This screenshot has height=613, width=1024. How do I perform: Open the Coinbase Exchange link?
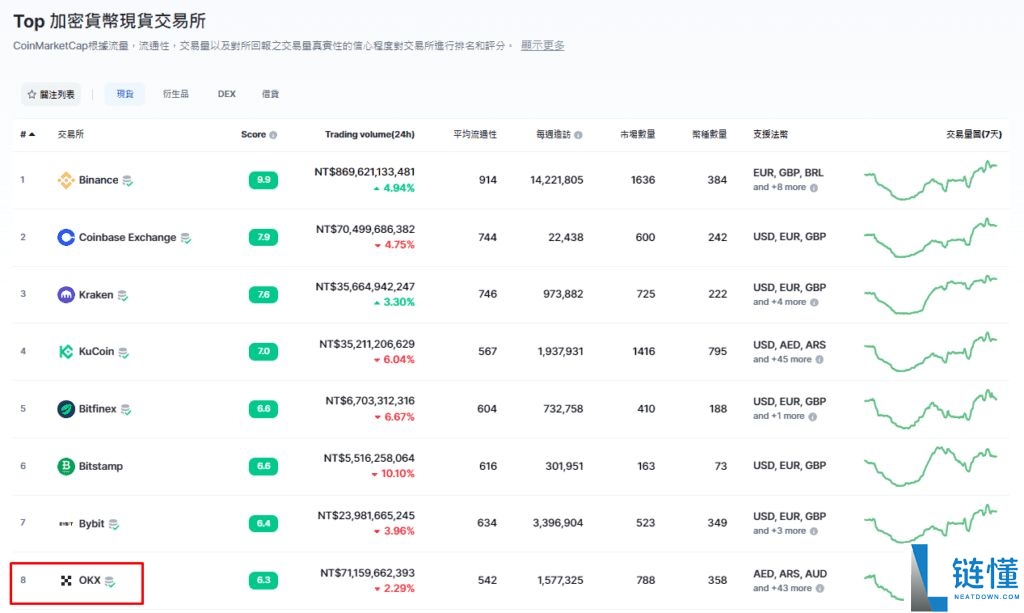click(x=127, y=238)
